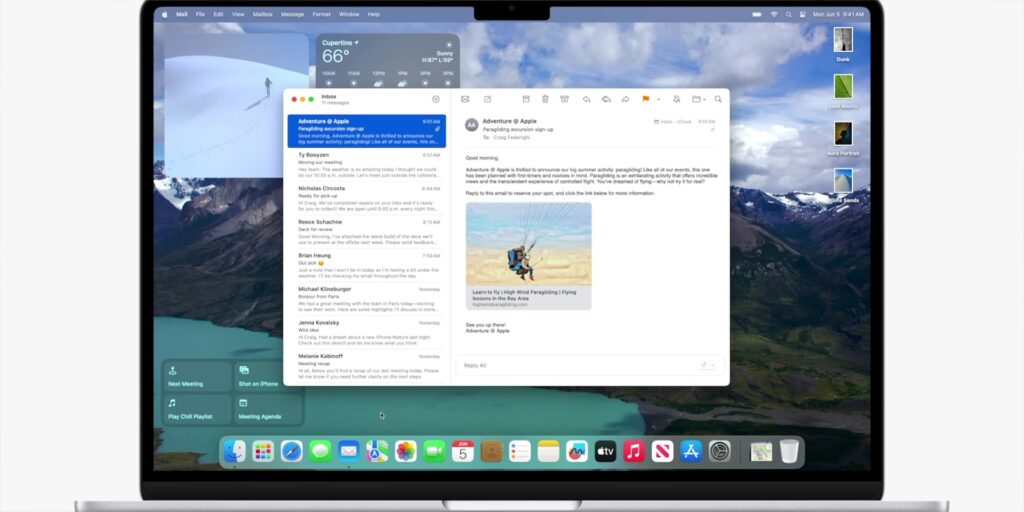Viewport: 1024px width, 512px height.
Task: Select Michael Klineburger's Bonjour from Paris email
Action: (367, 299)
